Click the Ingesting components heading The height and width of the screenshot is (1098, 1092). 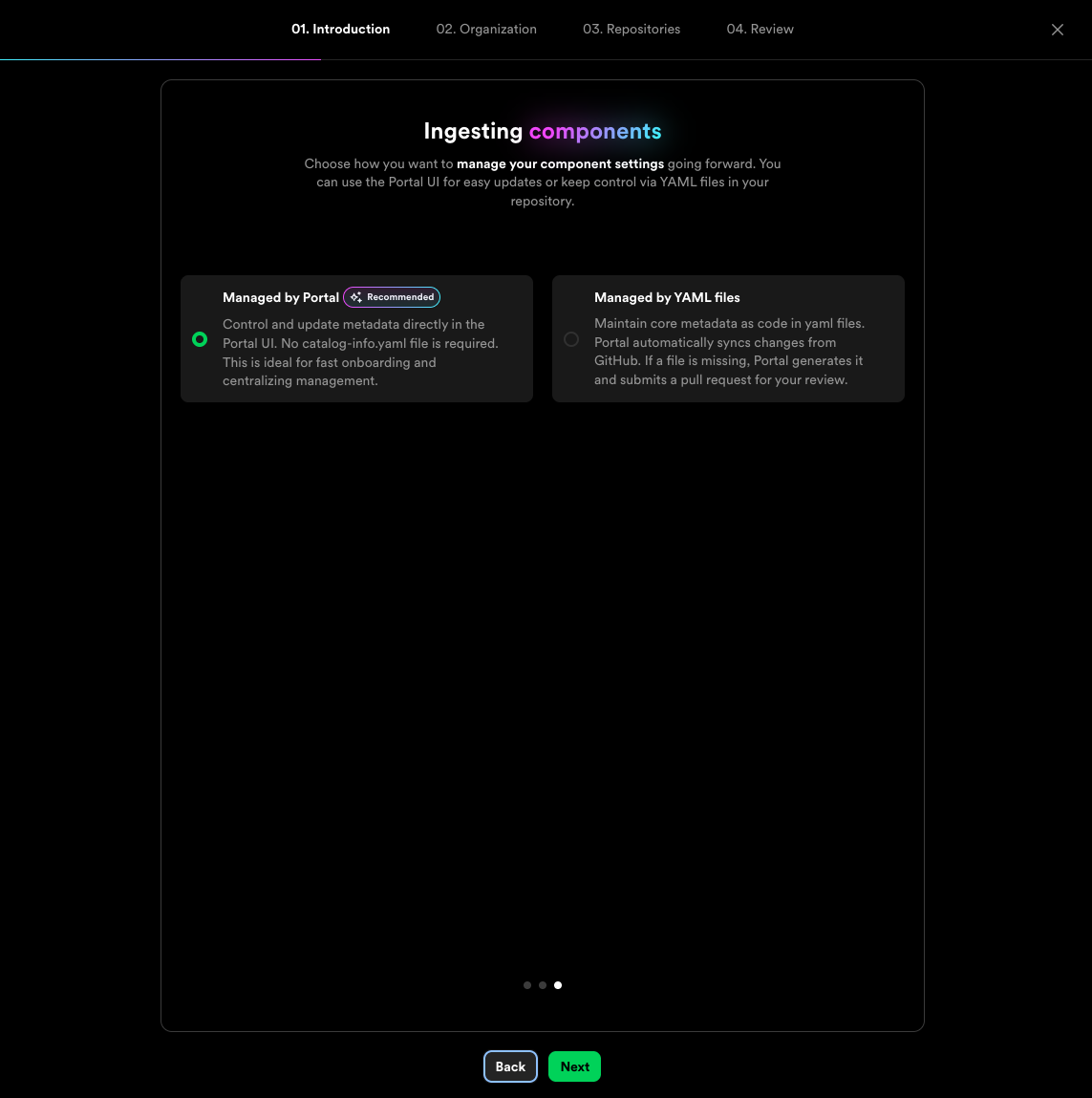pyautogui.click(x=543, y=131)
